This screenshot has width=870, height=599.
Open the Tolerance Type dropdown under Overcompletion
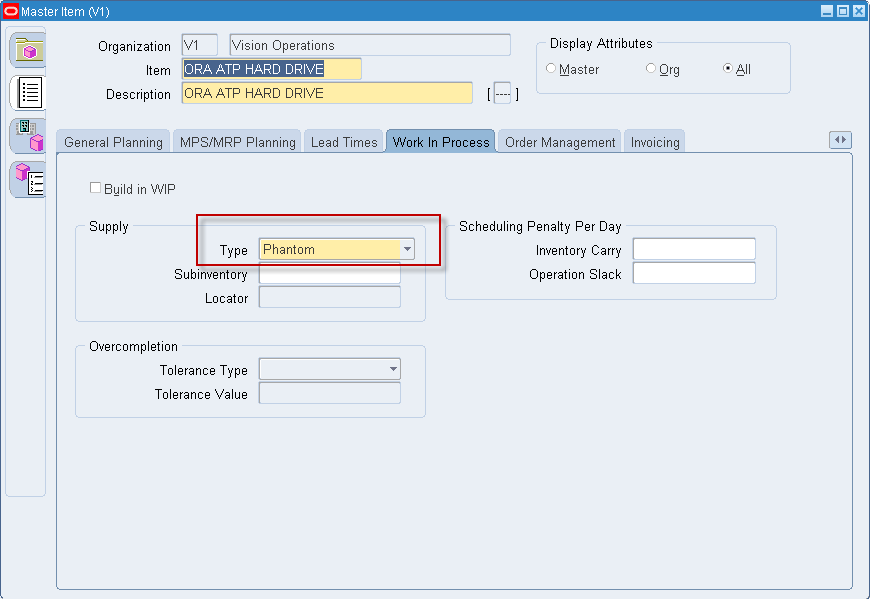[x=391, y=369]
